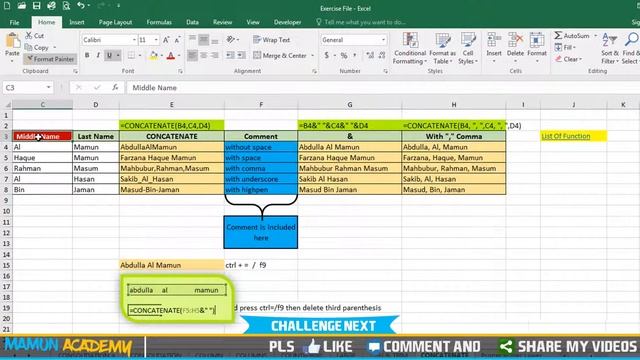Click Decrease Font Size icon
The image size is (640, 360).
point(177,40)
